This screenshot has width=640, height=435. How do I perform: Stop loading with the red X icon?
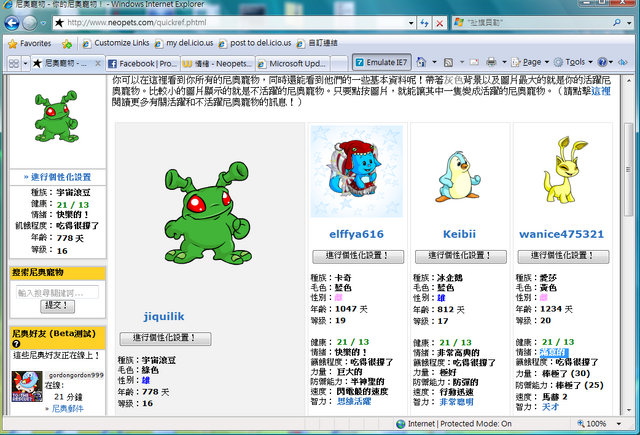(440, 23)
